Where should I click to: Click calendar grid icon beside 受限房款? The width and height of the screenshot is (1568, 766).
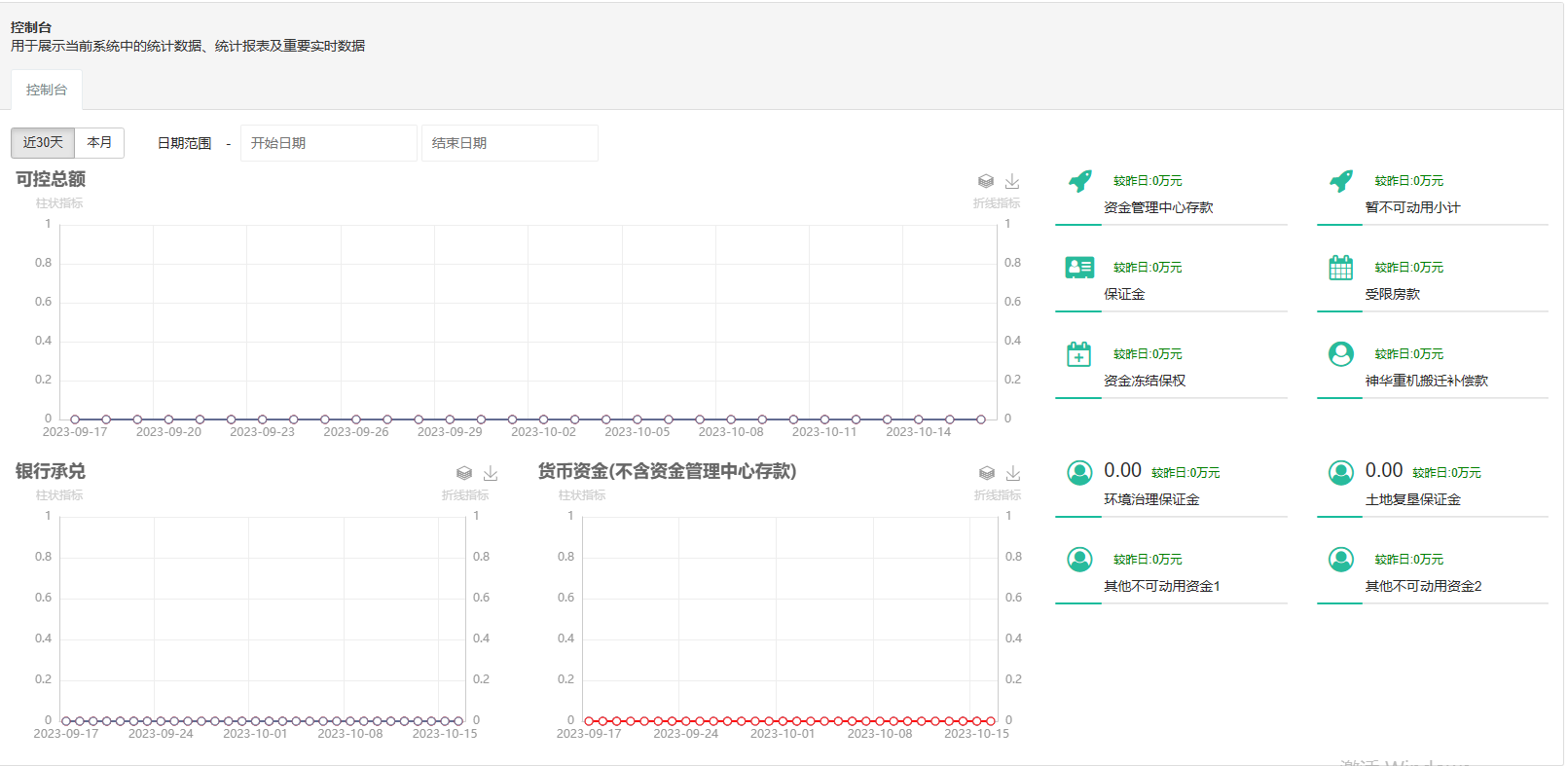click(x=1341, y=268)
